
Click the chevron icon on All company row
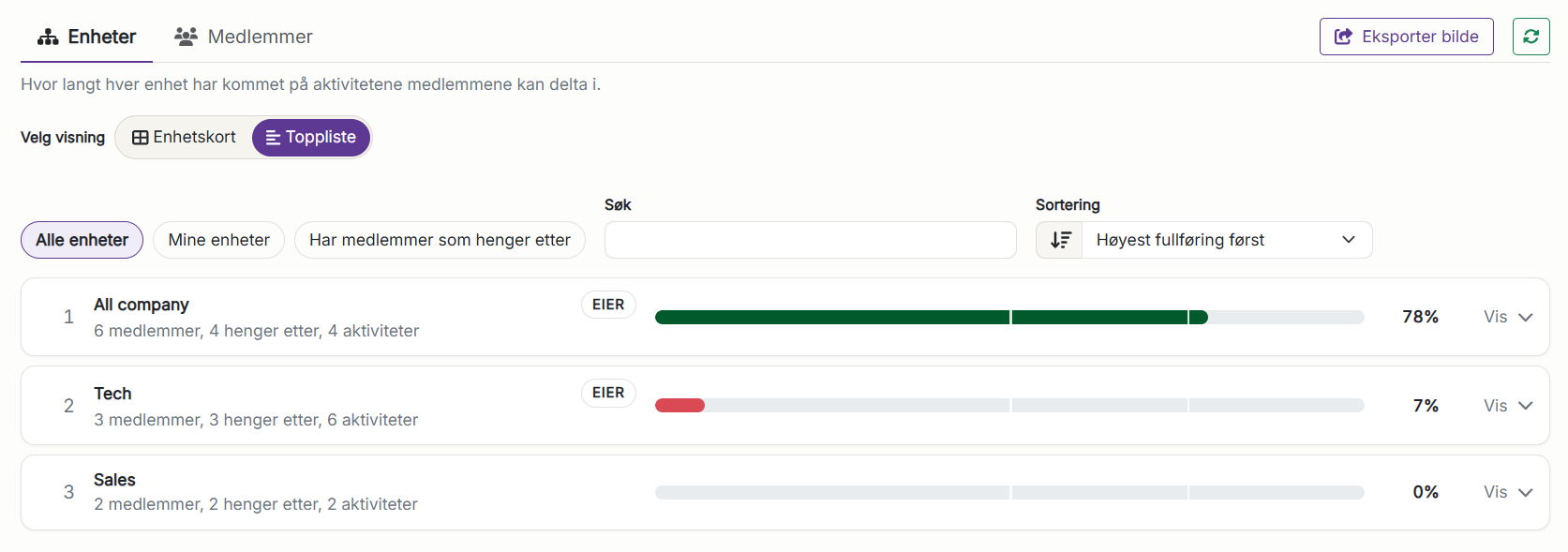point(1525,317)
